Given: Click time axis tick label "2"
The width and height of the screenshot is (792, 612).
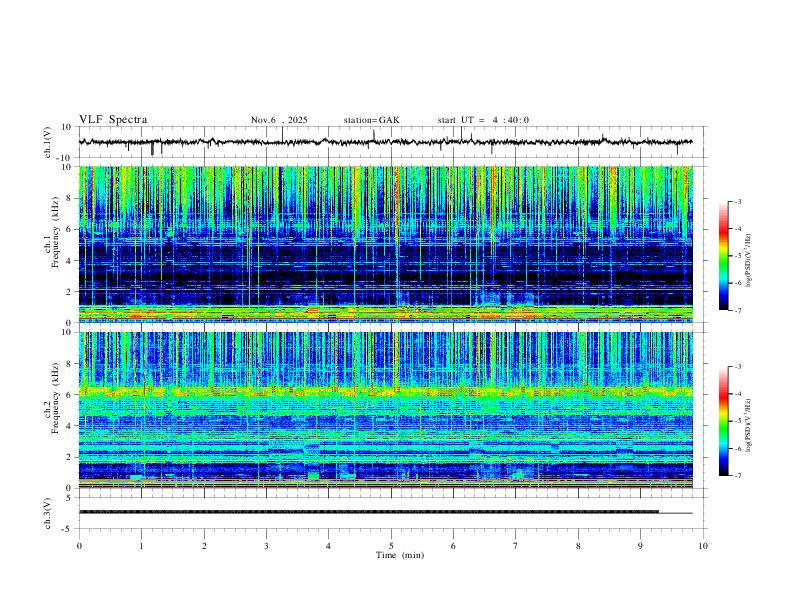Looking at the screenshot, I should coord(204,546).
